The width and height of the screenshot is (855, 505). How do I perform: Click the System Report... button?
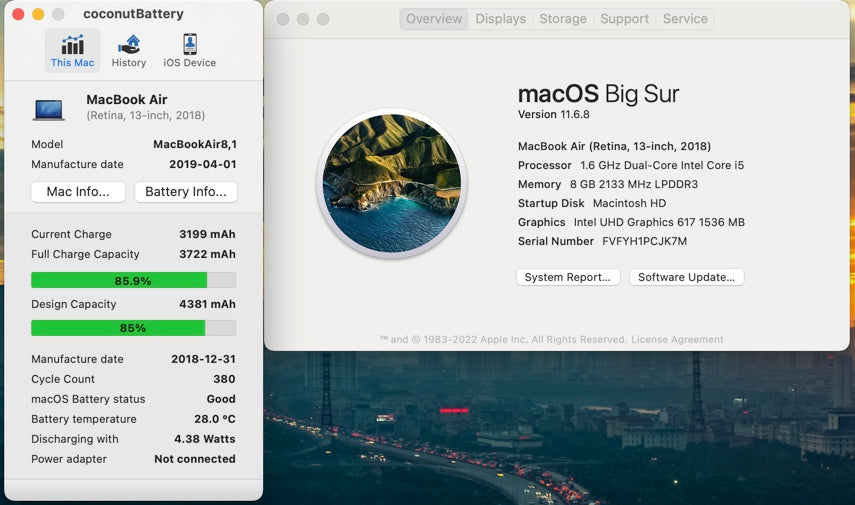tap(568, 277)
